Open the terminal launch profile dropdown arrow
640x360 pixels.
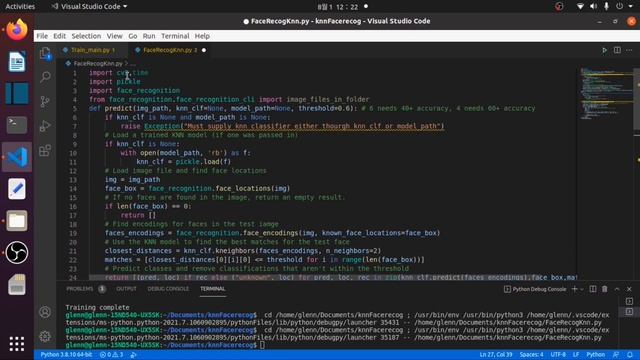[x=582, y=289]
